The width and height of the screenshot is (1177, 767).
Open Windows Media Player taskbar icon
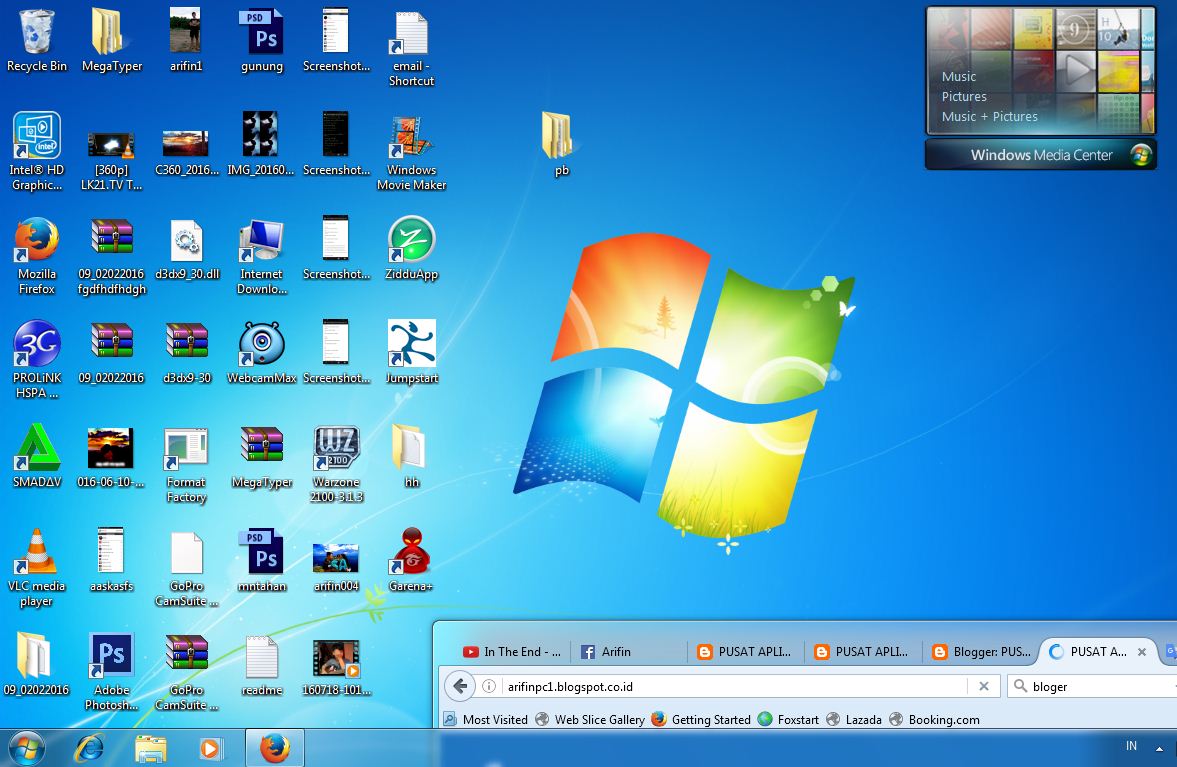[211, 748]
